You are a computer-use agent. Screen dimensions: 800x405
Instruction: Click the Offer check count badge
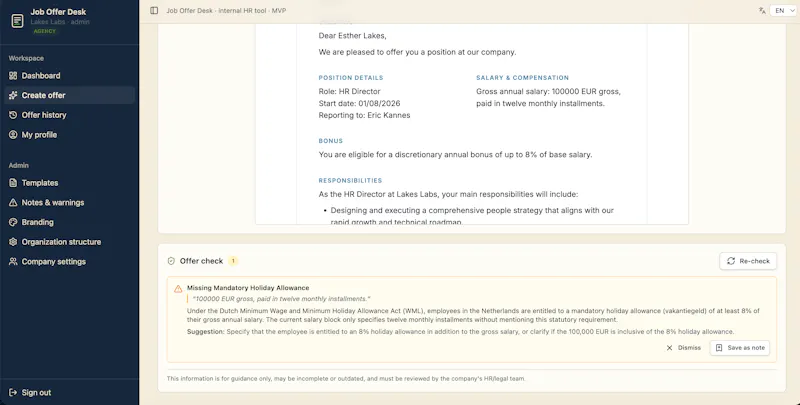point(233,261)
